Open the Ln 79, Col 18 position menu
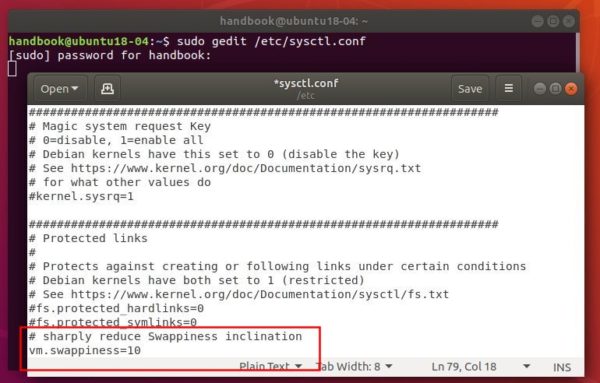Image resolution: width=600 pixels, height=383 pixels. pos(481,366)
